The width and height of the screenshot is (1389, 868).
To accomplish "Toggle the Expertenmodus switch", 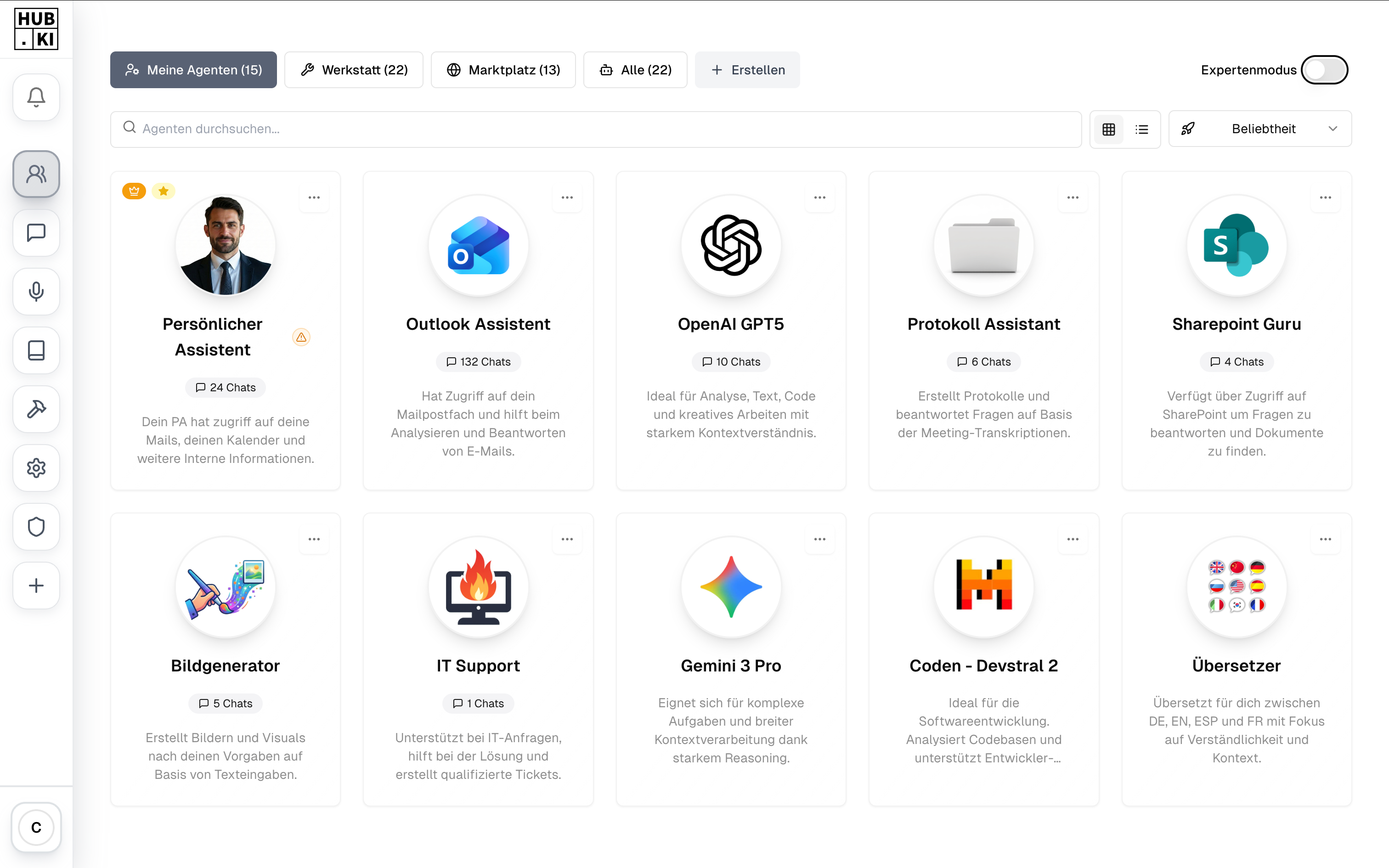I will pyautogui.click(x=1324, y=70).
